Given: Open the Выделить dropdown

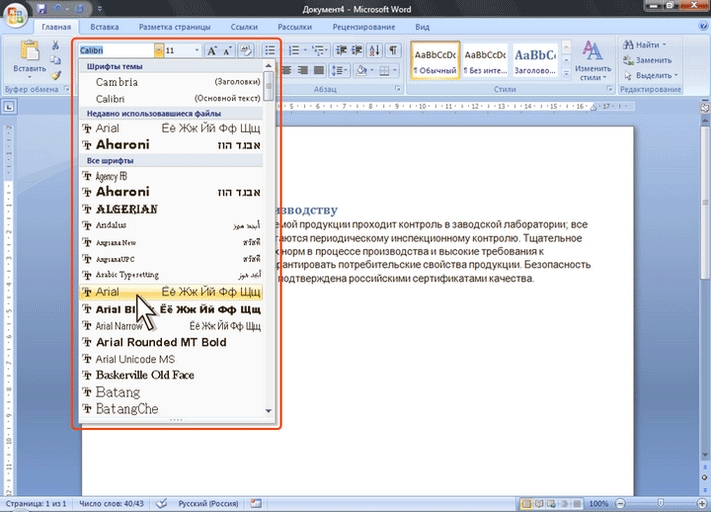Looking at the screenshot, I should [650, 75].
